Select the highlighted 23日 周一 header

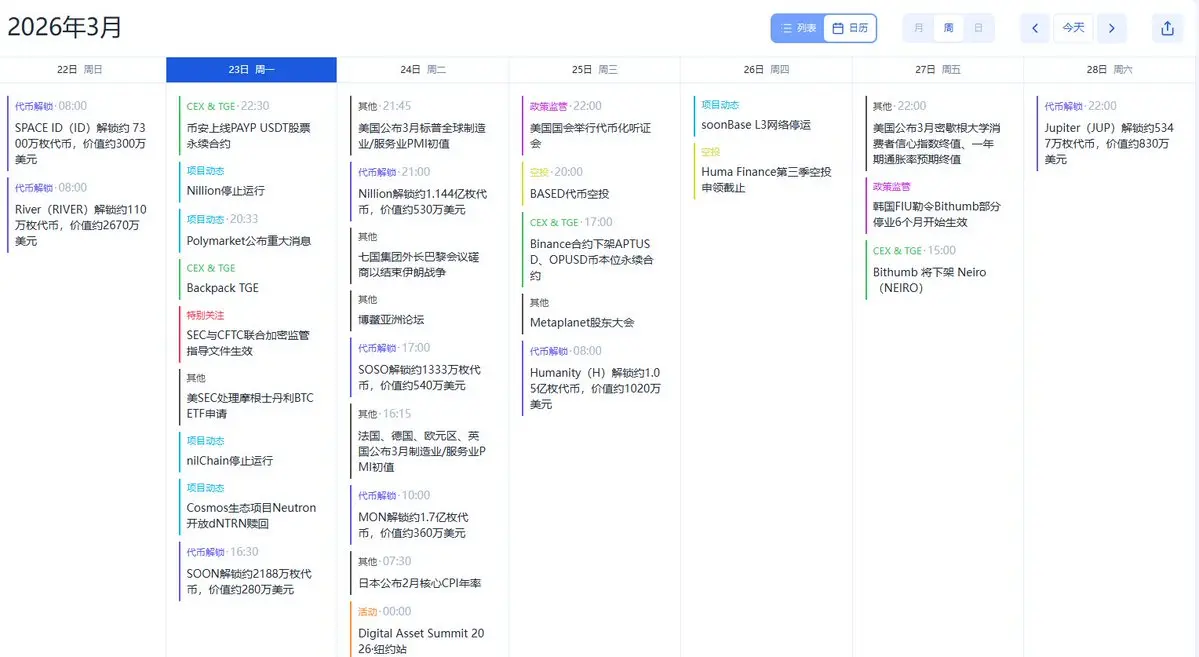pos(251,70)
